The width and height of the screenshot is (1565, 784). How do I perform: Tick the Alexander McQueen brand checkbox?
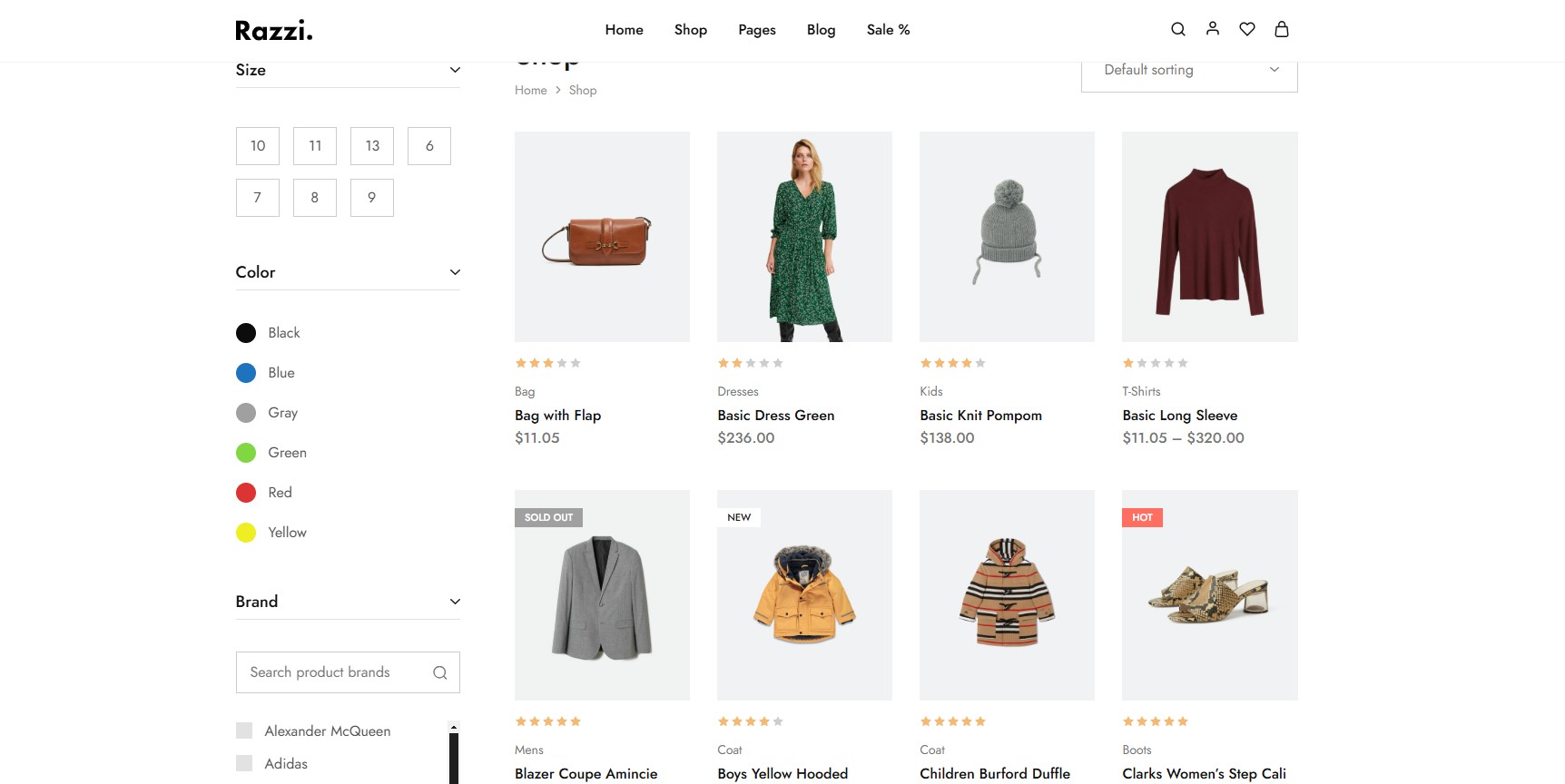coord(244,730)
